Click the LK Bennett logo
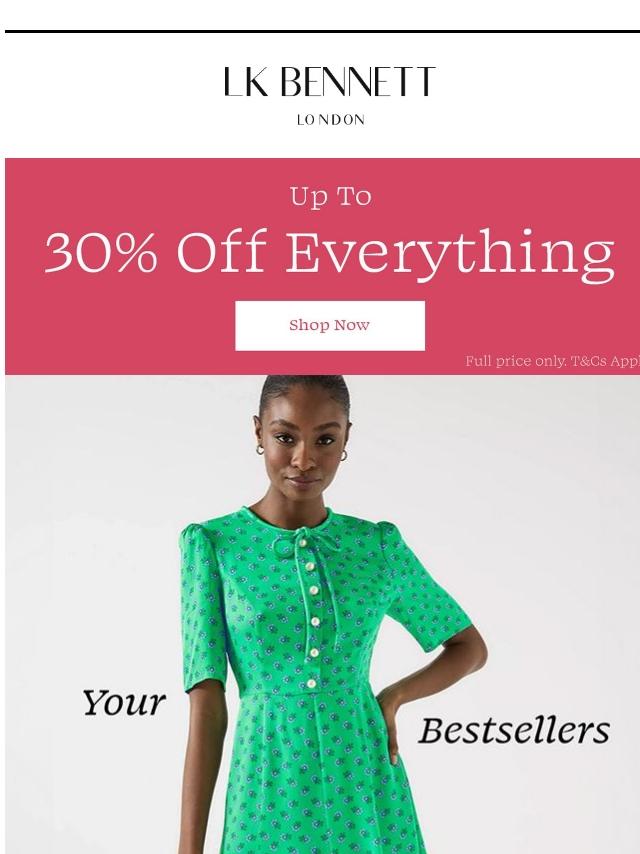The height and width of the screenshot is (854, 640). [330, 82]
